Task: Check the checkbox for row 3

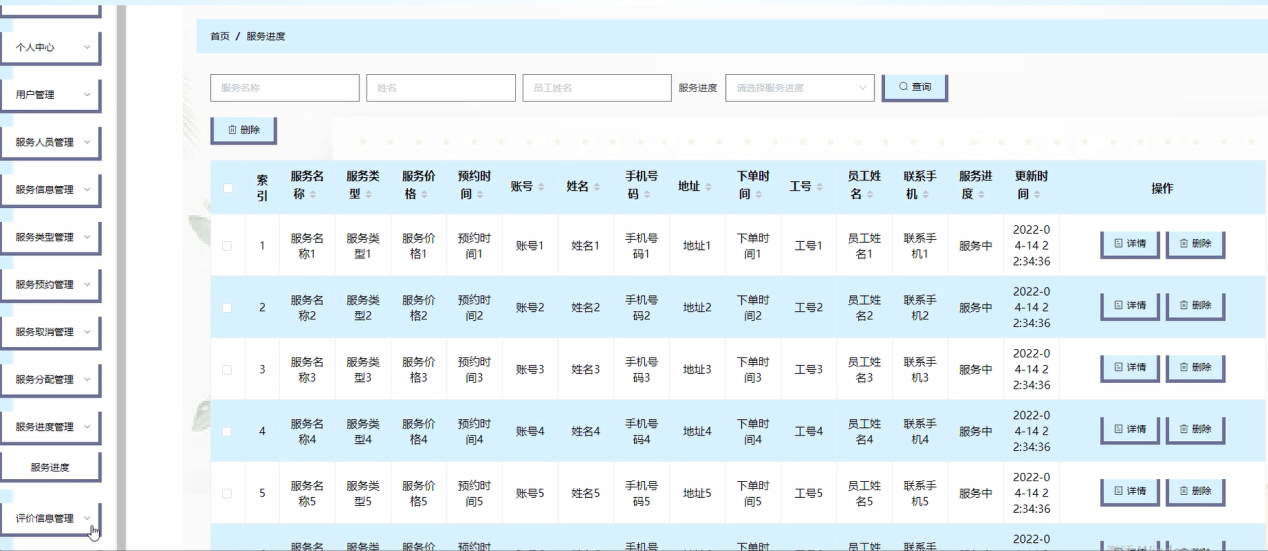Action: point(228,369)
